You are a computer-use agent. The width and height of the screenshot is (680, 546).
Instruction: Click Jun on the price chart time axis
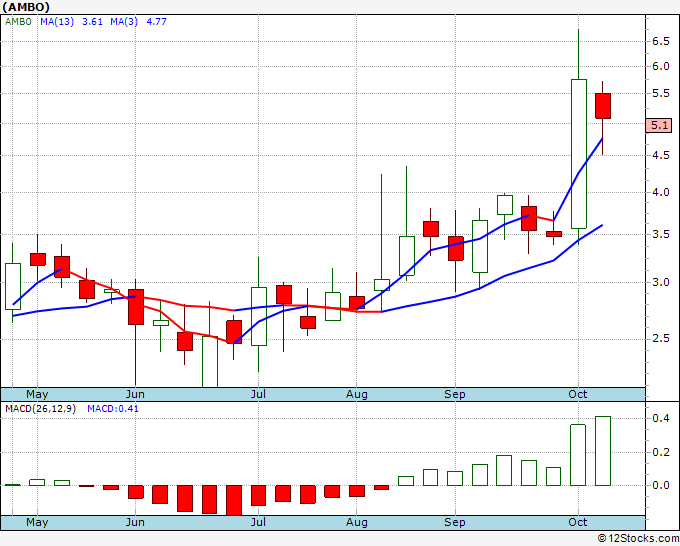pyautogui.click(x=135, y=394)
